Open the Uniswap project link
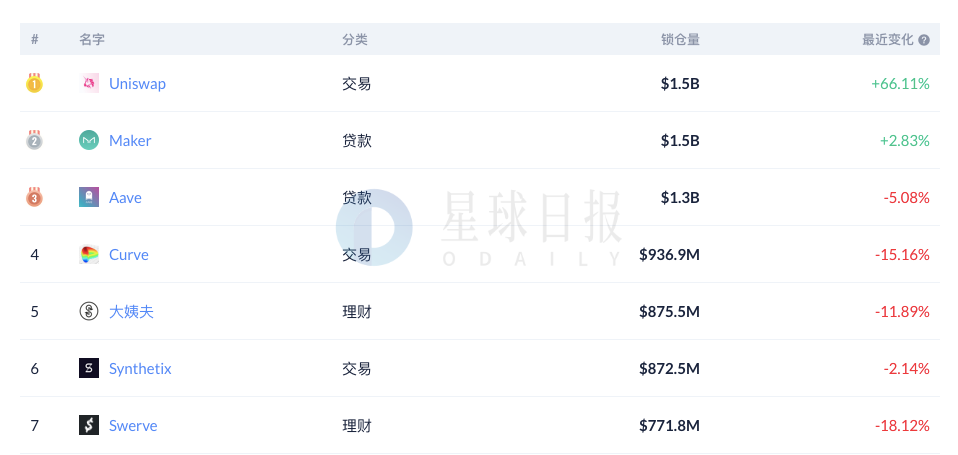This screenshot has height=455, width=958. (x=137, y=84)
